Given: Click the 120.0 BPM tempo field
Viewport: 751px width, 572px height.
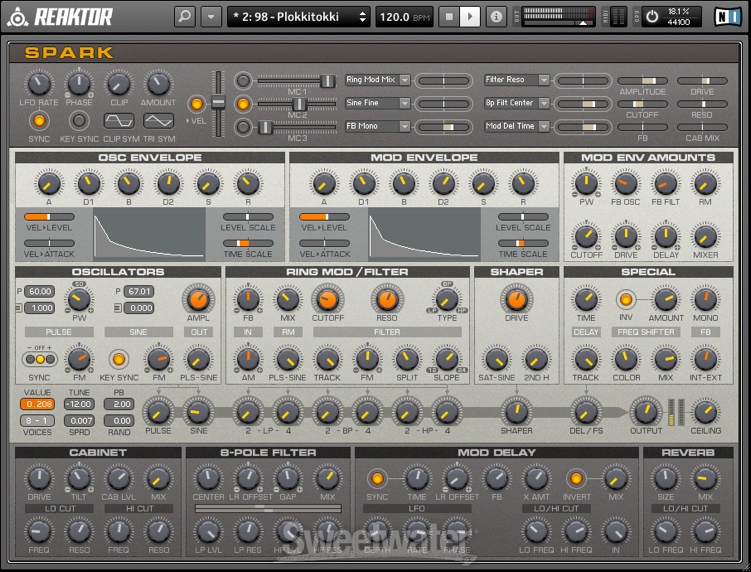Looking at the screenshot, I should click(404, 17).
